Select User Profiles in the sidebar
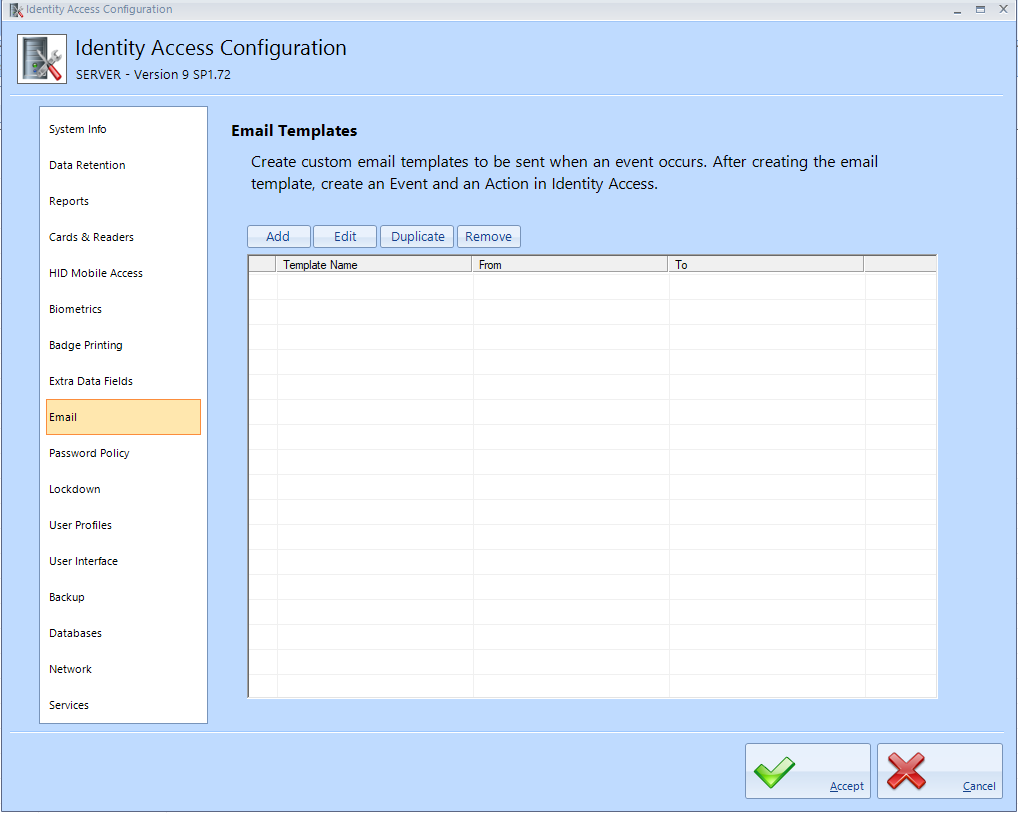 click(123, 525)
